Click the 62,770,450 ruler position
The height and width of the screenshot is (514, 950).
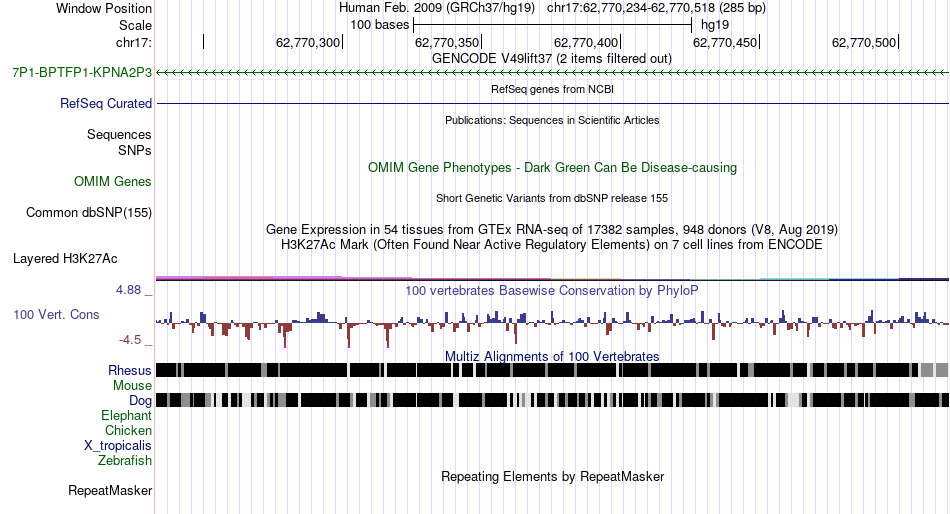click(726, 42)
